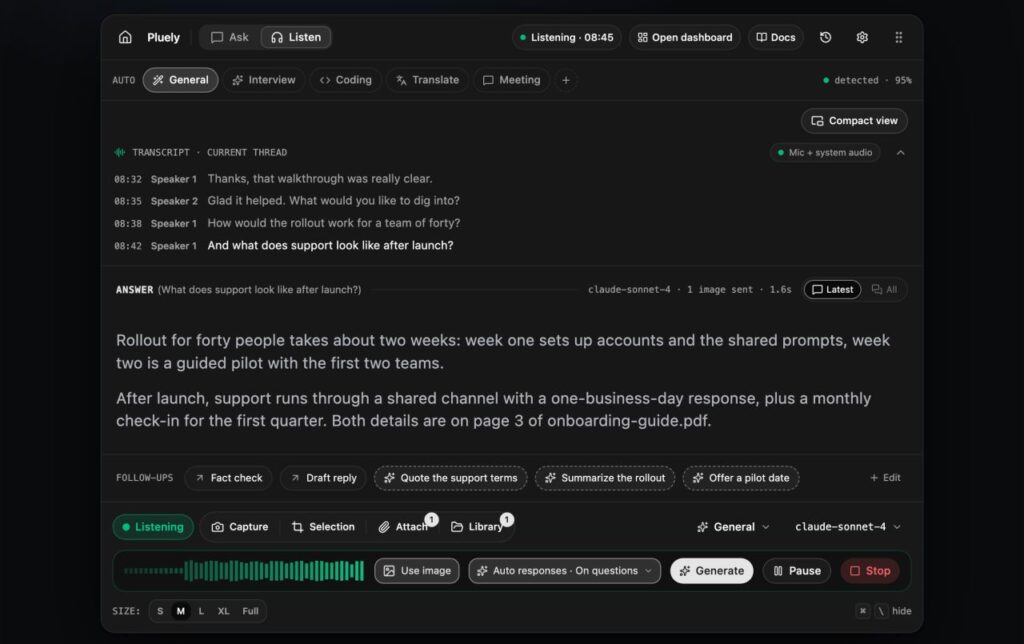The width and height of the screenshot is (1024, 644).
Task: Edit the follow-ups list
Action: point(885,478)
